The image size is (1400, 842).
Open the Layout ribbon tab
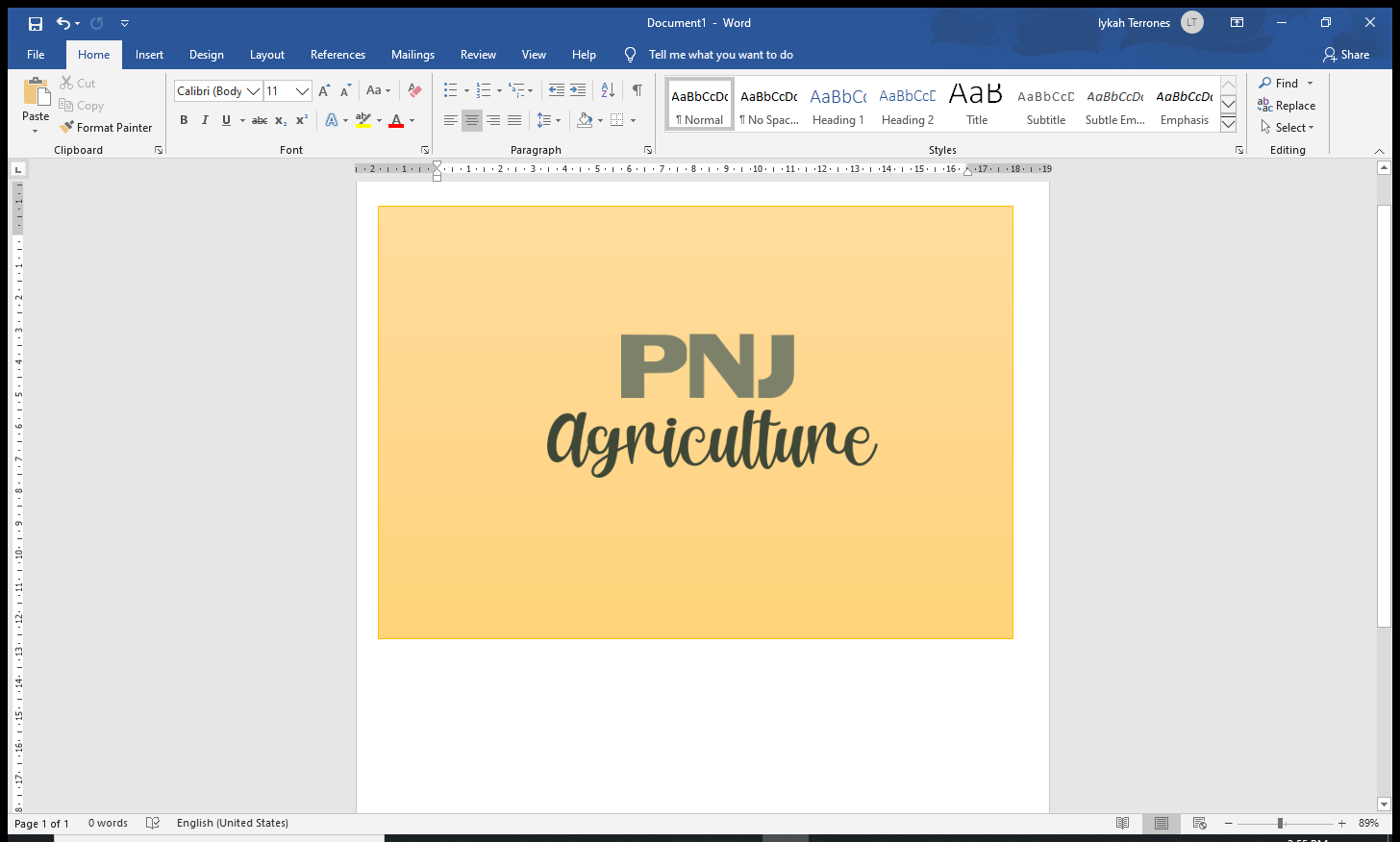266,55
